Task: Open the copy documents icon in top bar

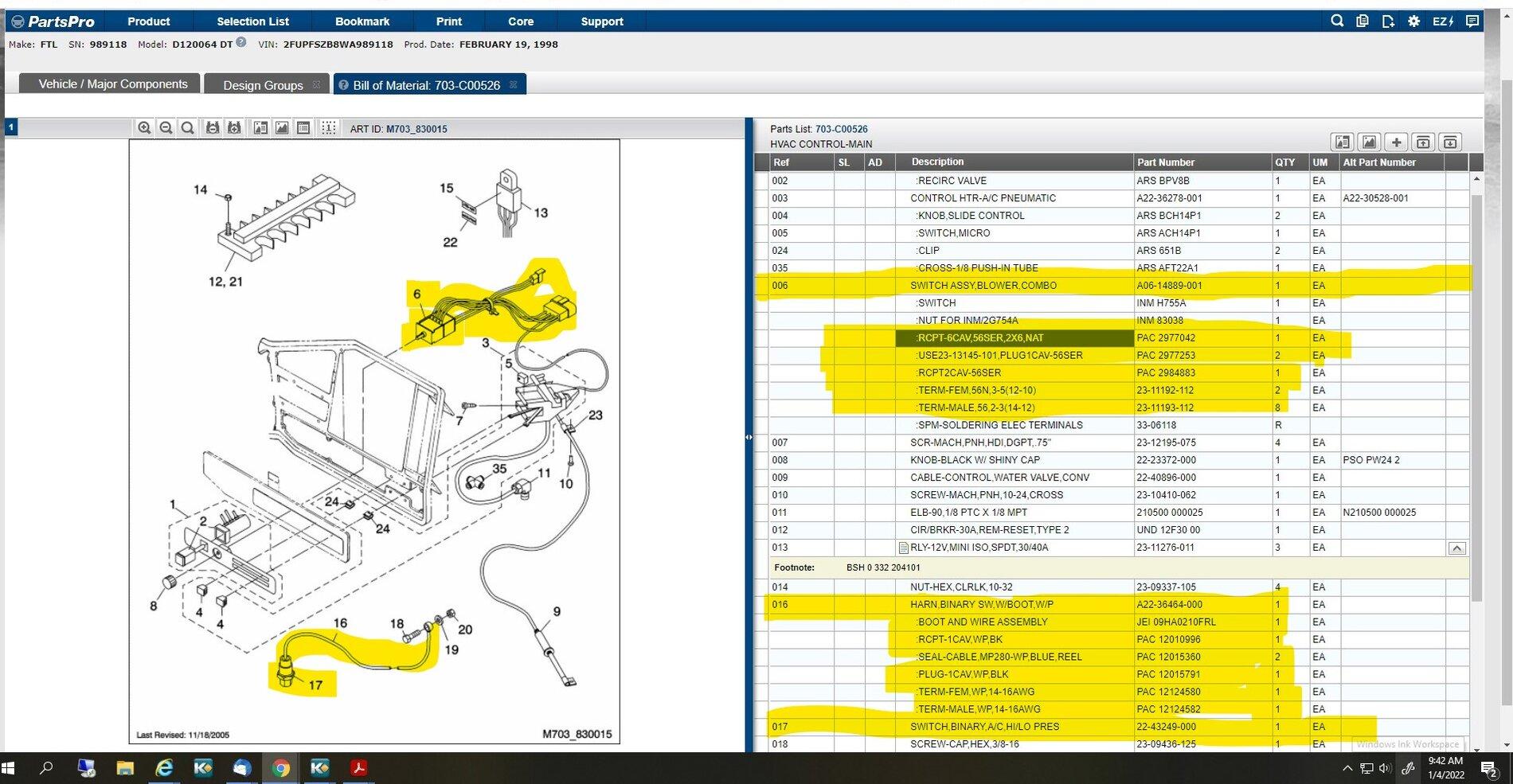Action: (x=1362, y=21)
